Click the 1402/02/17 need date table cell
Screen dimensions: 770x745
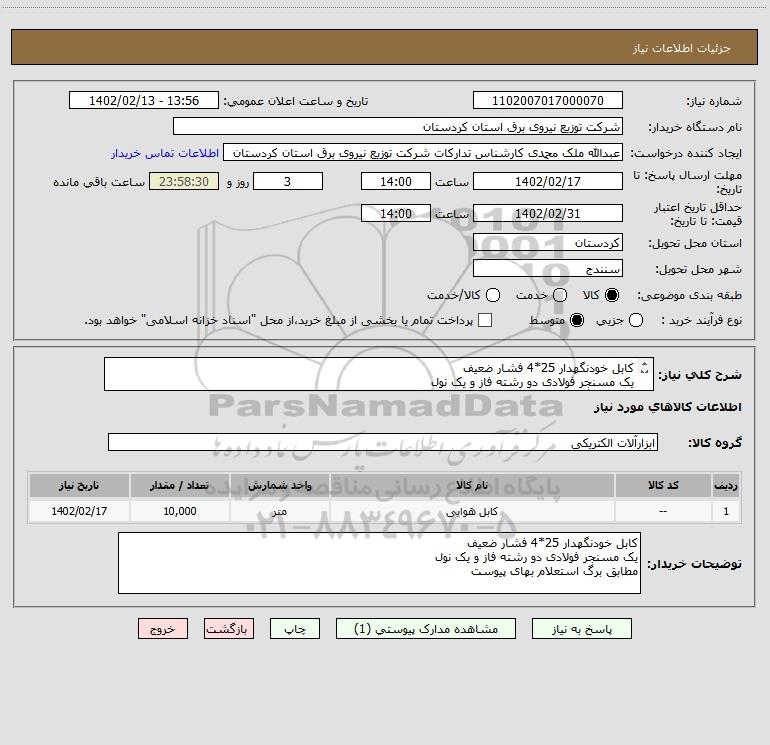tap(79, 511)
